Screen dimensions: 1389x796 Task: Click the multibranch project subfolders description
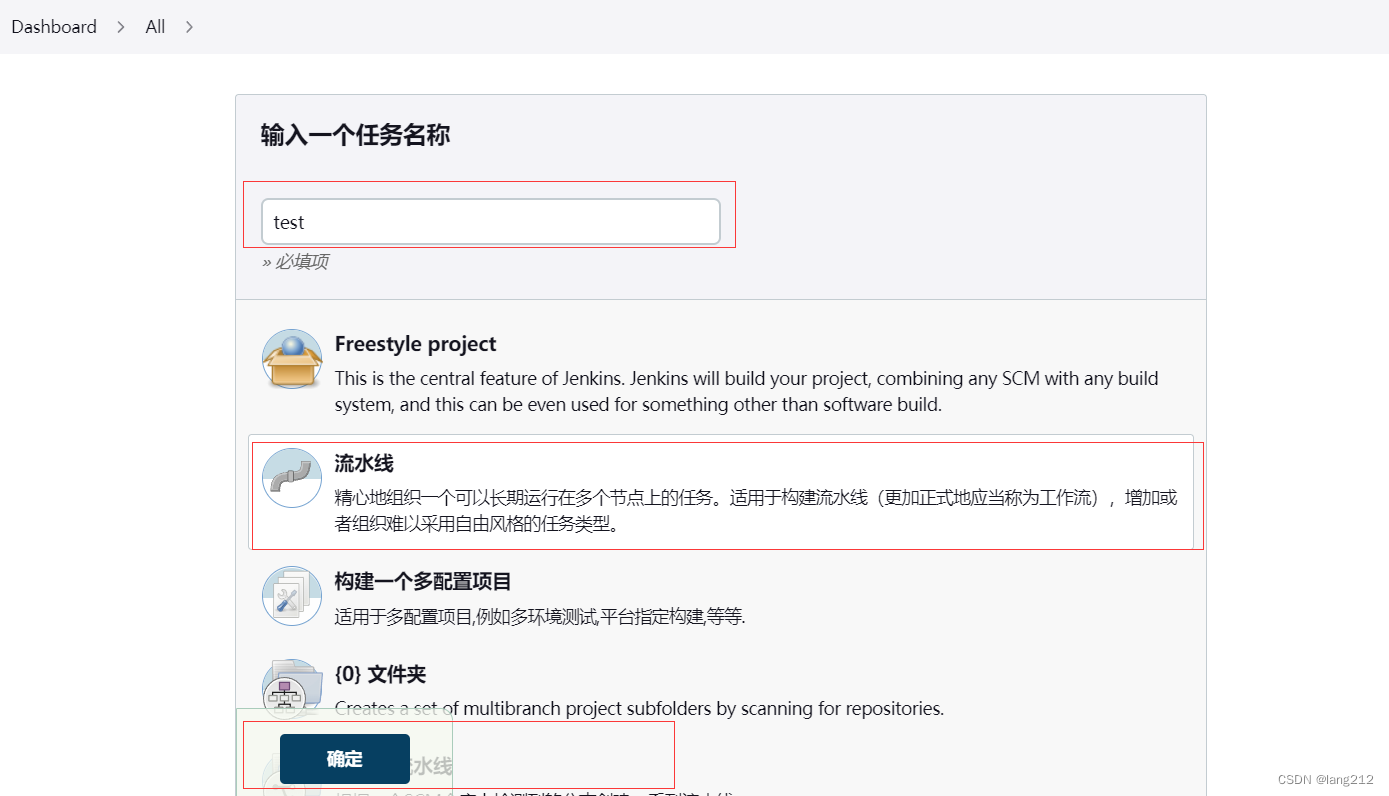(639, 709)
